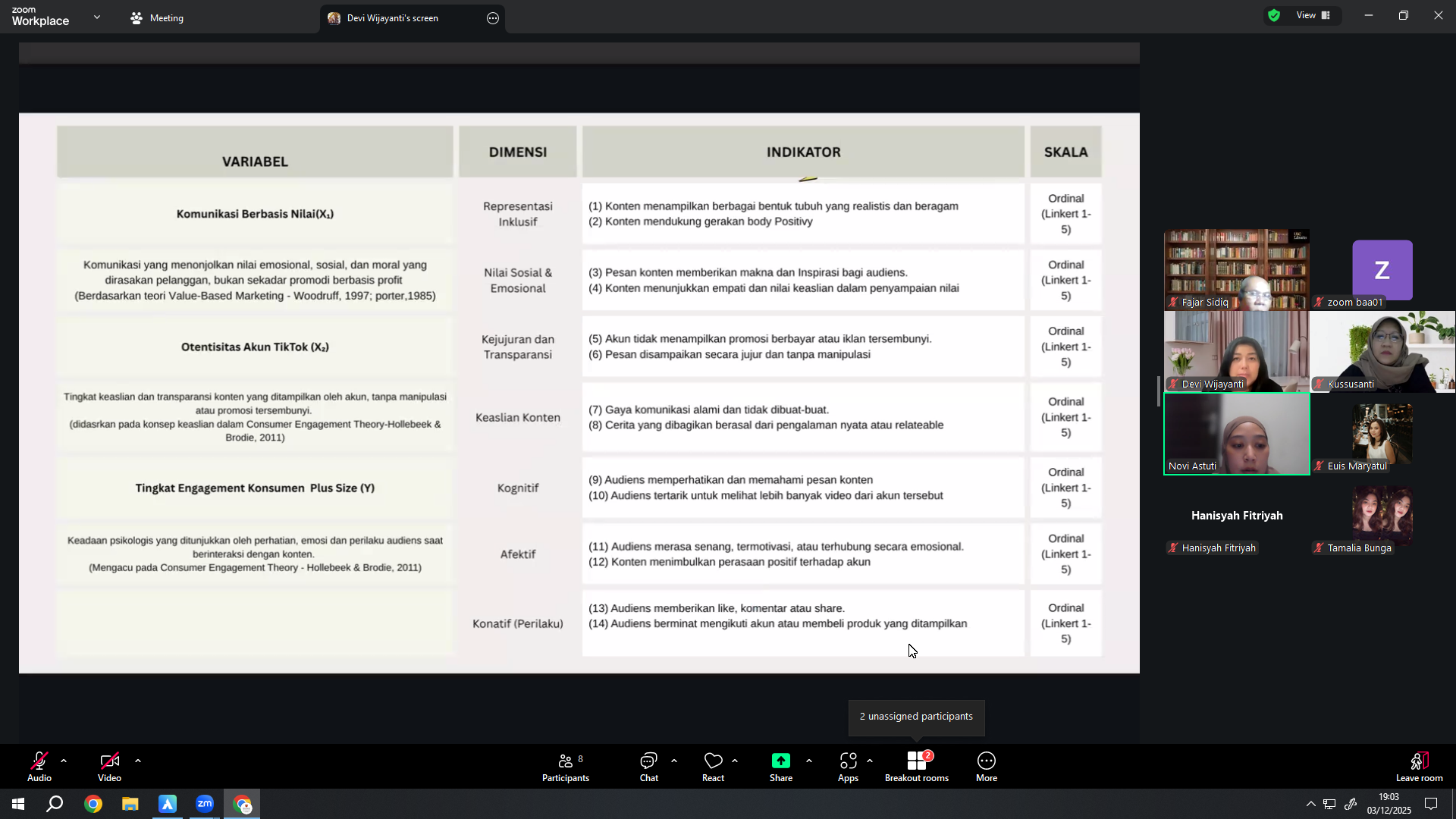The height and width of the screenshot is (819, 1456).
Task: Click Tingkat Engagement Konsumen Plus Size (Y)
Action: pos(255,488)
